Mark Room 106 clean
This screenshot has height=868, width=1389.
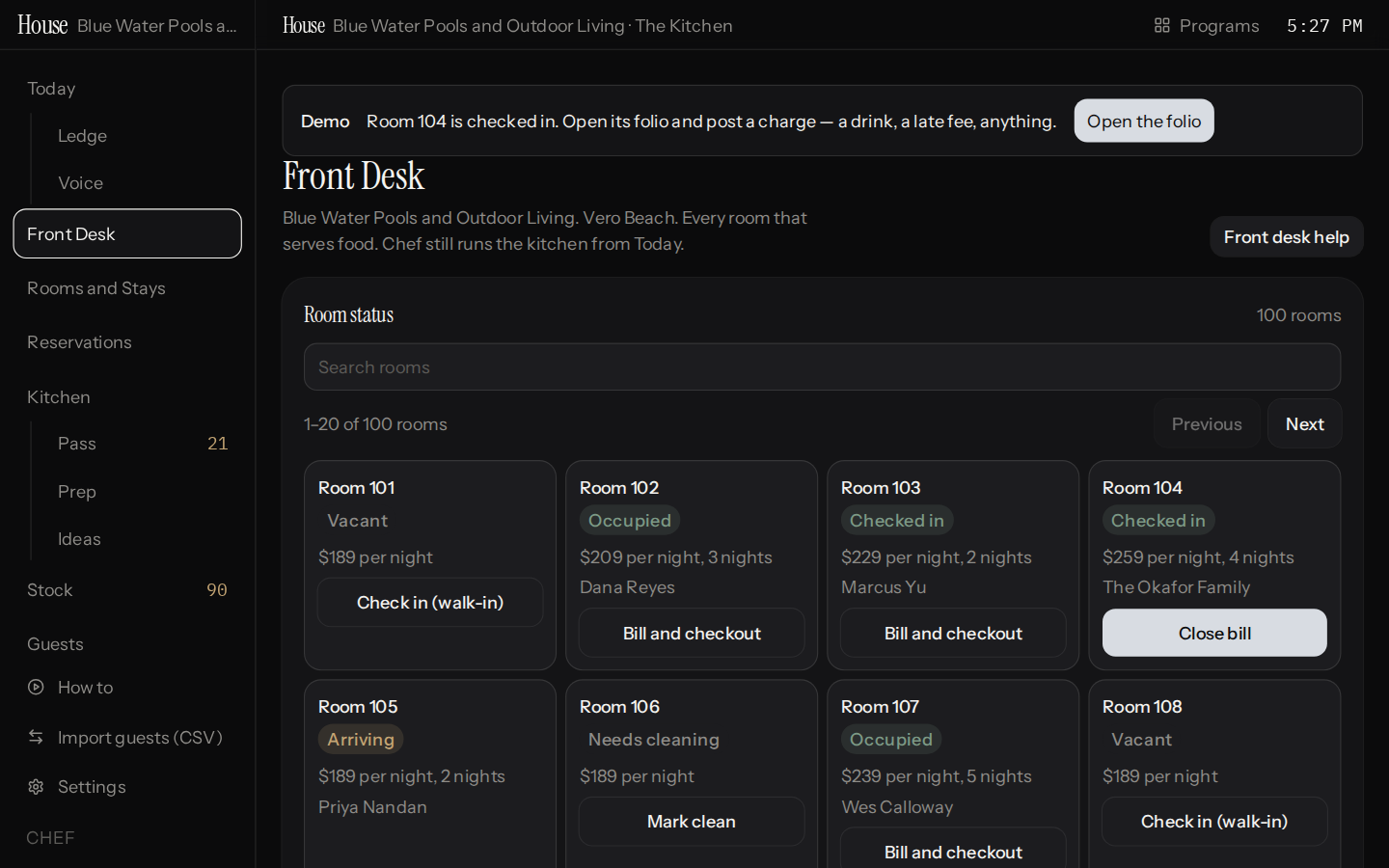(x=692, y=821)
